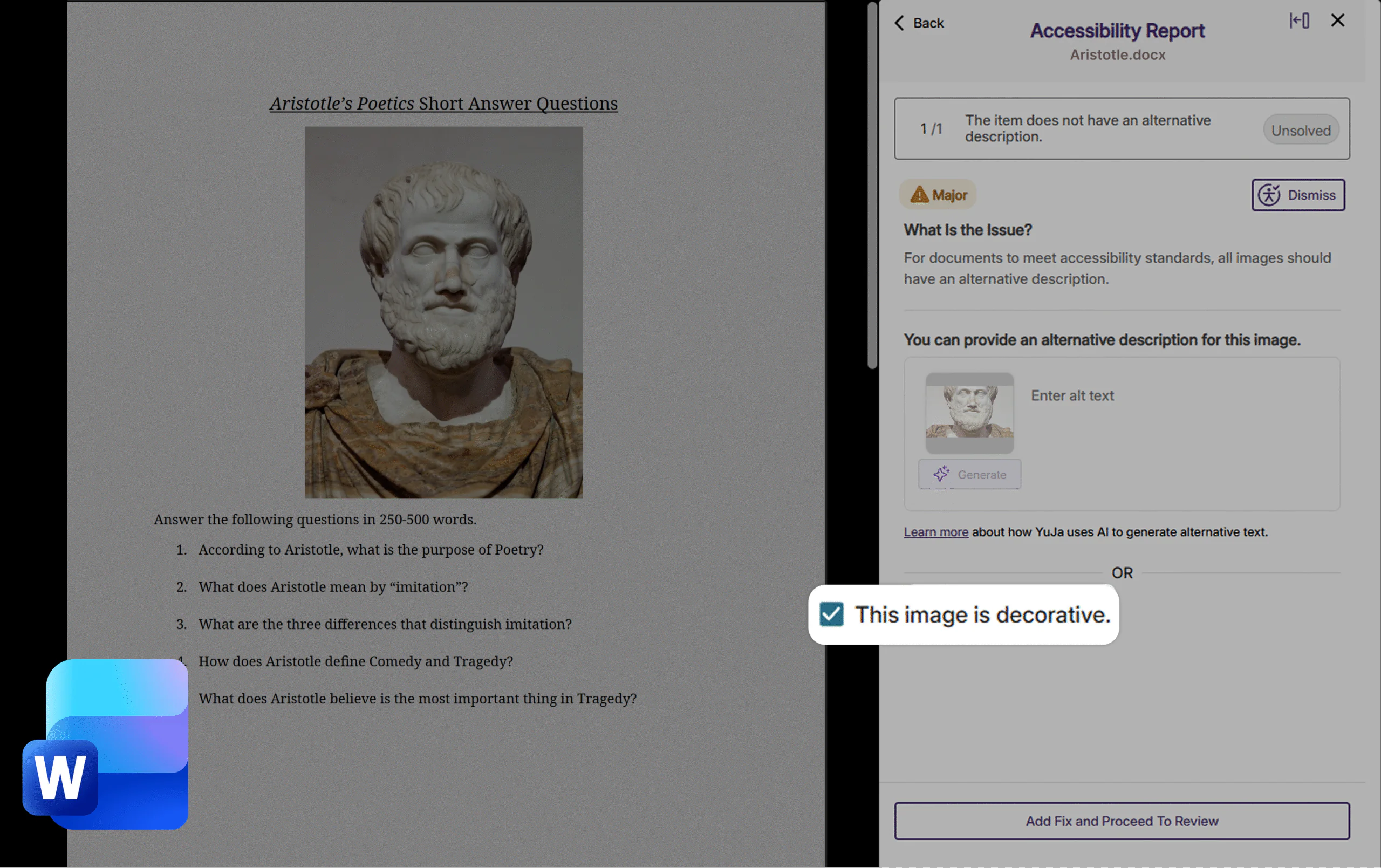Click the warning triangle in the Major badge
The width and height of the screenshot is (1381, 868).
(920, 195)
